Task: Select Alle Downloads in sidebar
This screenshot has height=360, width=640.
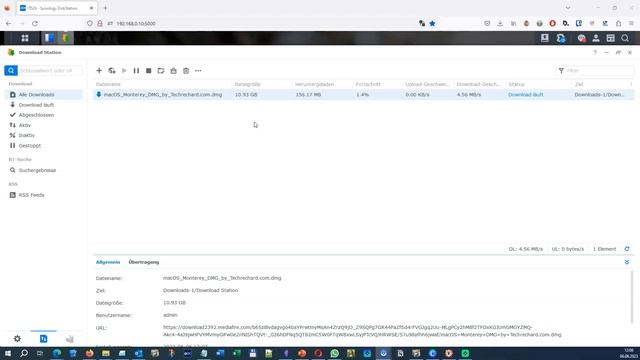Action: (x=44, y=95)
